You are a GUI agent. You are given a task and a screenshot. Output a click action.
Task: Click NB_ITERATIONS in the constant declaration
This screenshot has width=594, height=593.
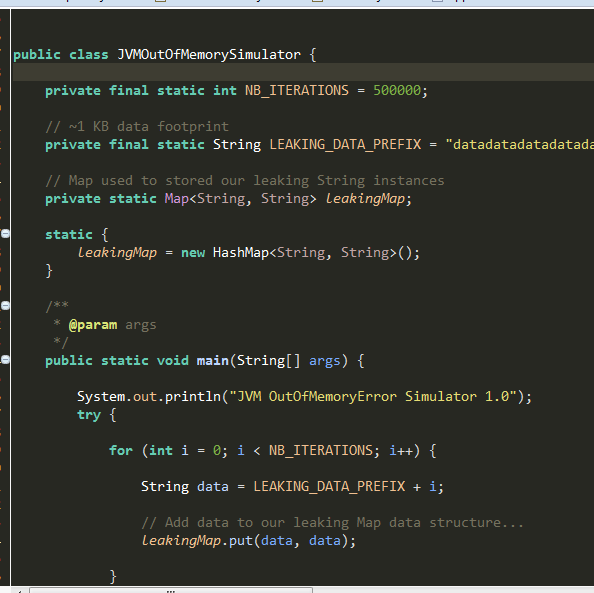pyautogui.click(x=297, y=91)
